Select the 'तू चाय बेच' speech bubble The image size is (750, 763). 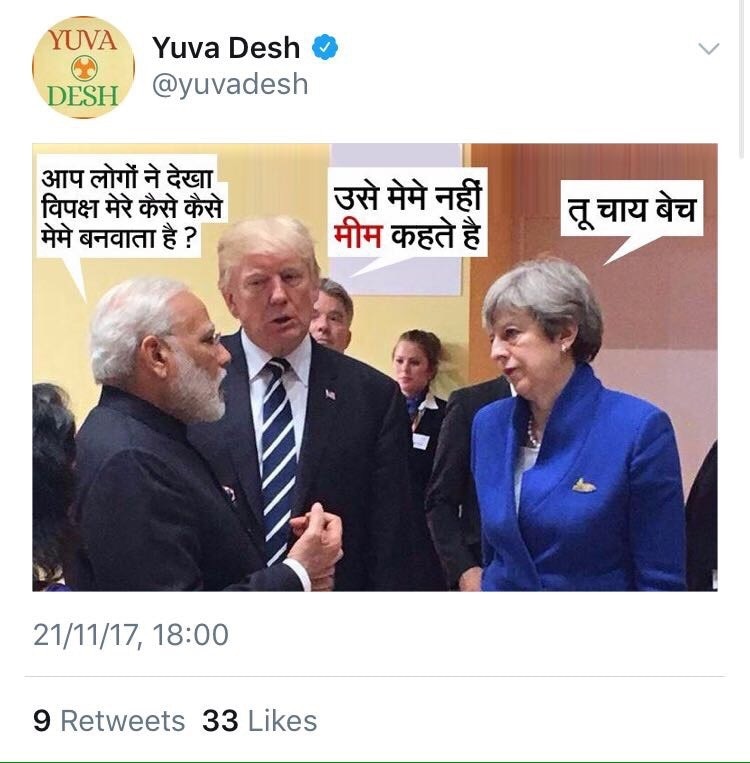point(632,210)
